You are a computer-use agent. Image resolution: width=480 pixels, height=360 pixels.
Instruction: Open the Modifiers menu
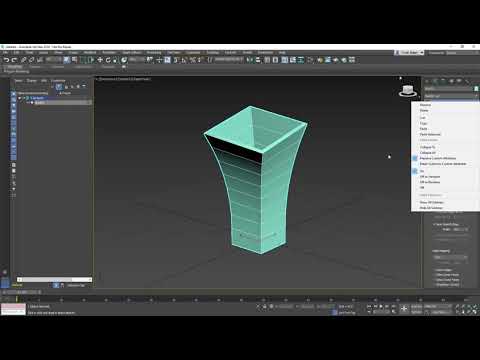point(90,52)
